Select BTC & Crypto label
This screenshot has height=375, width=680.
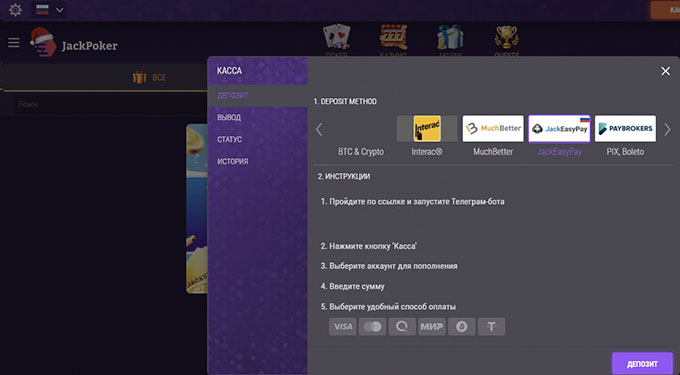tap(361, 152)
